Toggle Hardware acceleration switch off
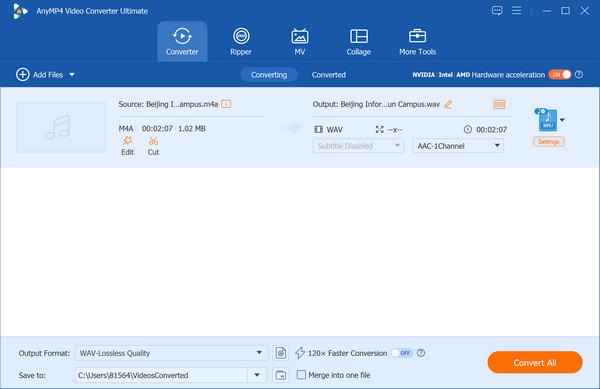Screen dimensions: 600x389 [x=560, y=75]
